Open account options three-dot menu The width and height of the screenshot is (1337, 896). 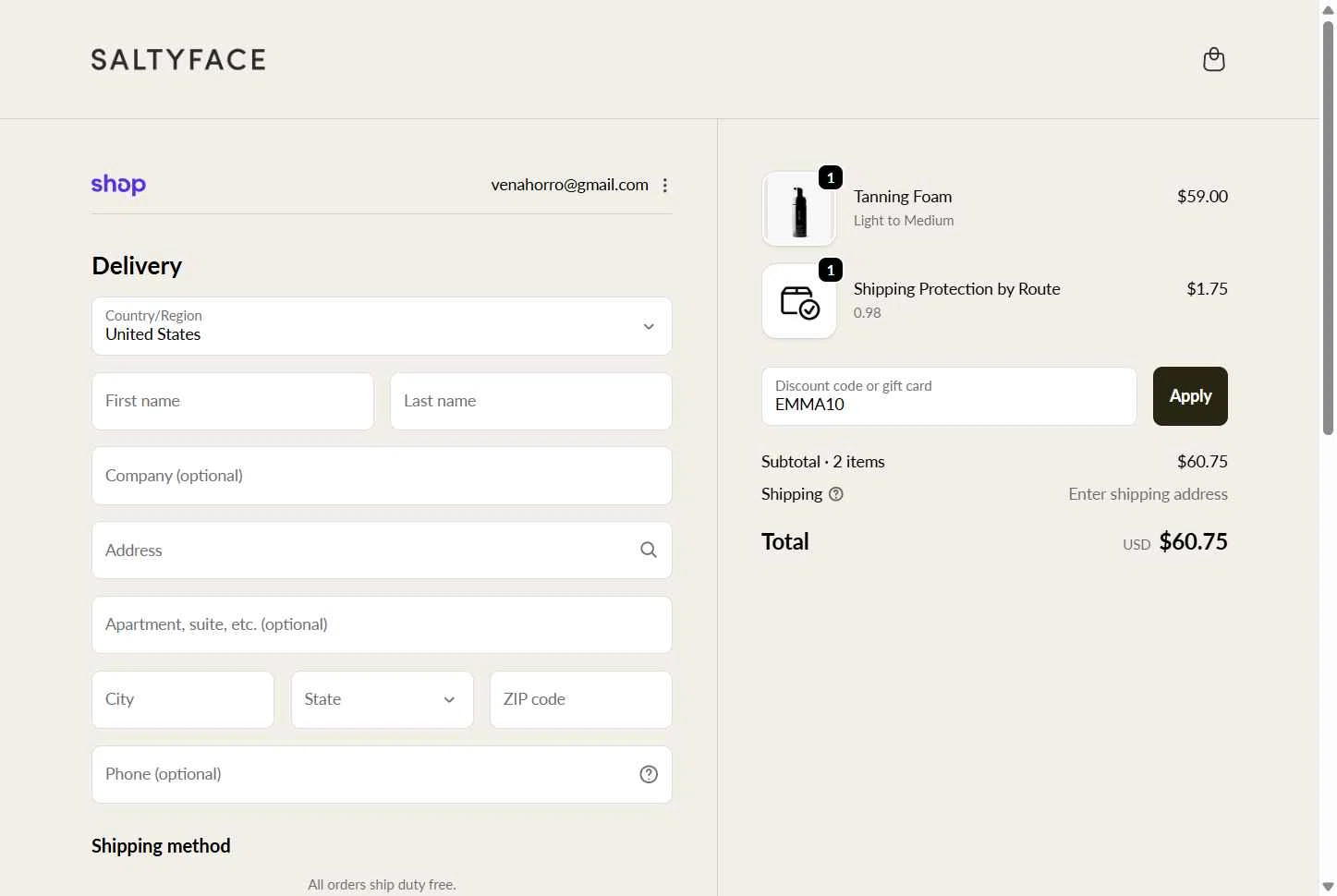pyautogui.click(x=664, y=185)
